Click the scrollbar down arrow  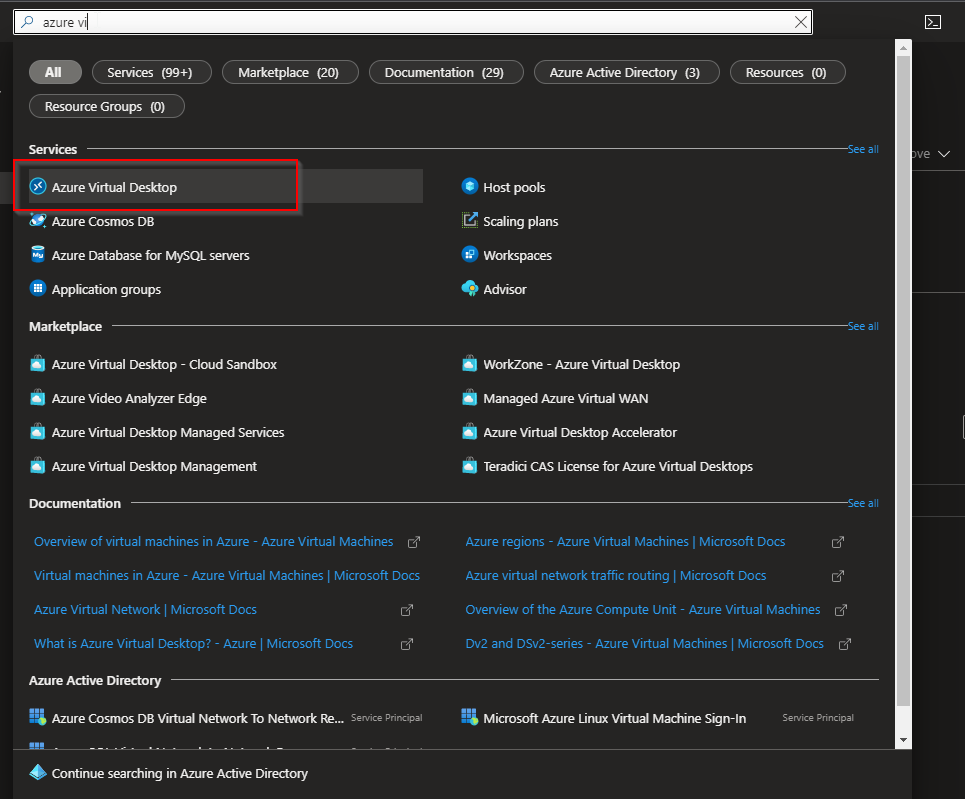903,740
